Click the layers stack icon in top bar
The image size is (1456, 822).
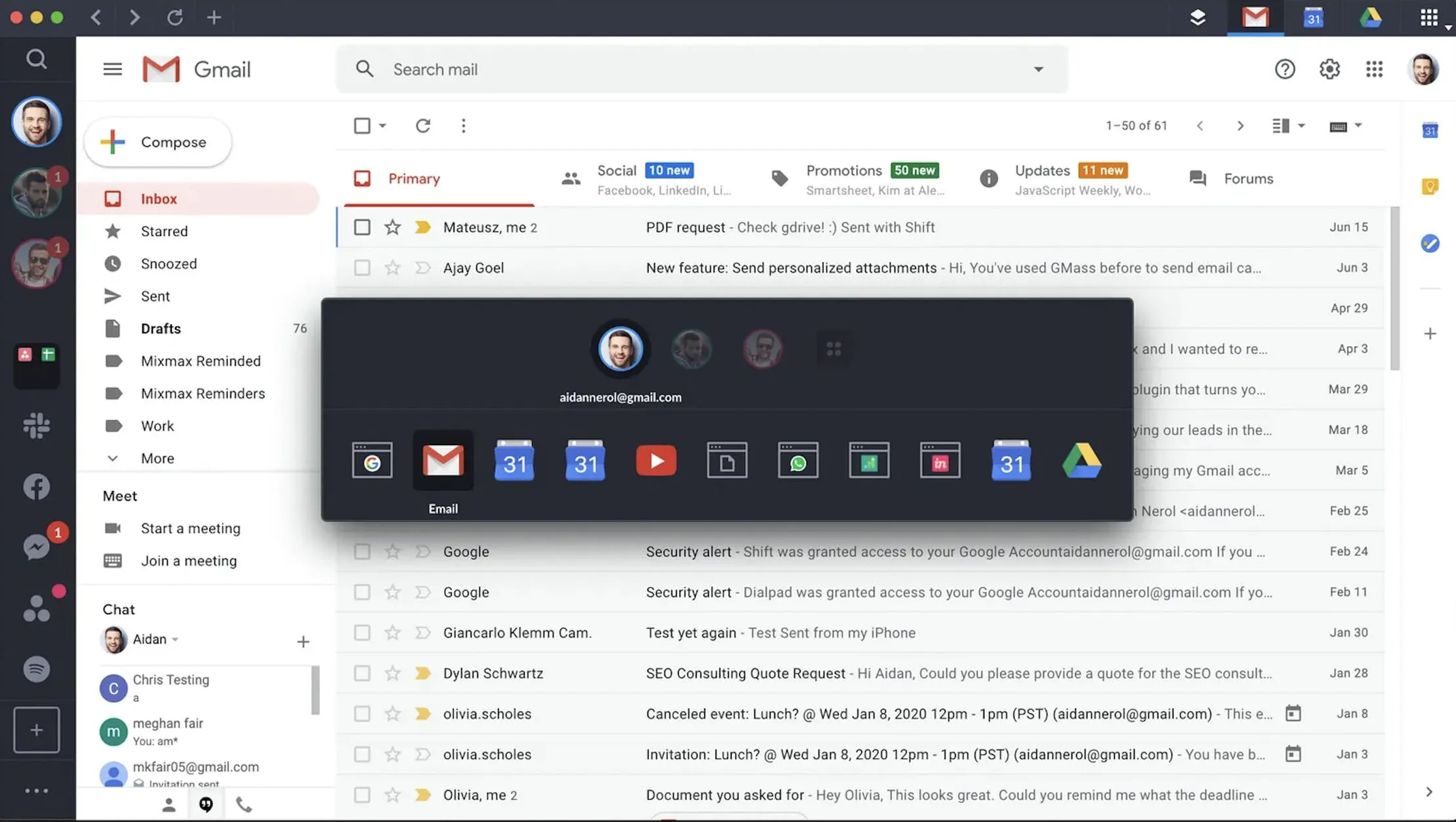click(1198, 18)
